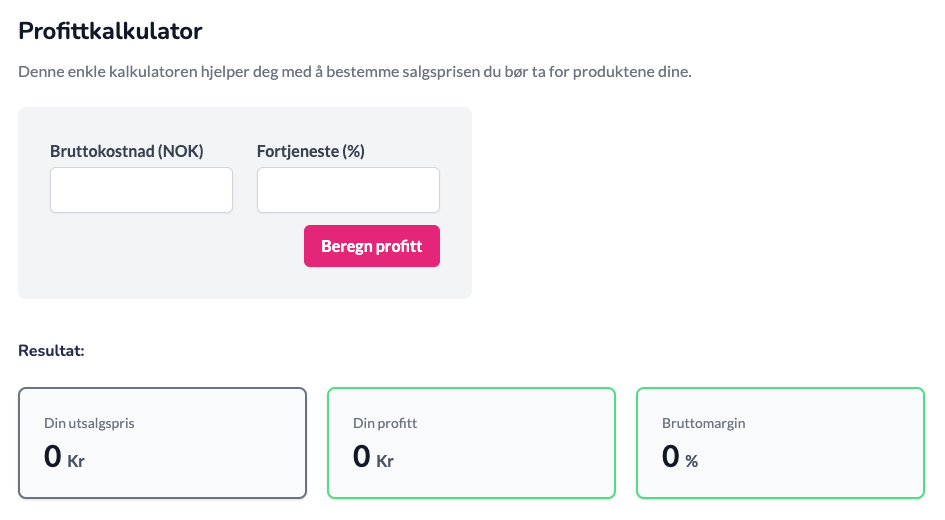
Task: Click the 0 value under Din utsalgspris
Action: (x=53, y=457)
